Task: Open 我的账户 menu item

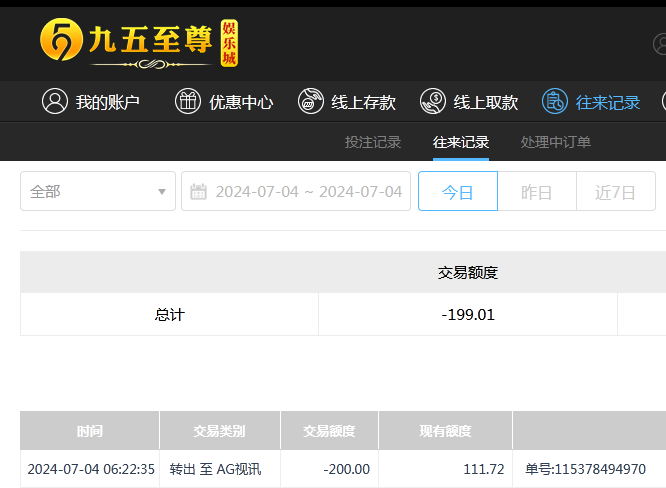Action: (x=91, y=102)
